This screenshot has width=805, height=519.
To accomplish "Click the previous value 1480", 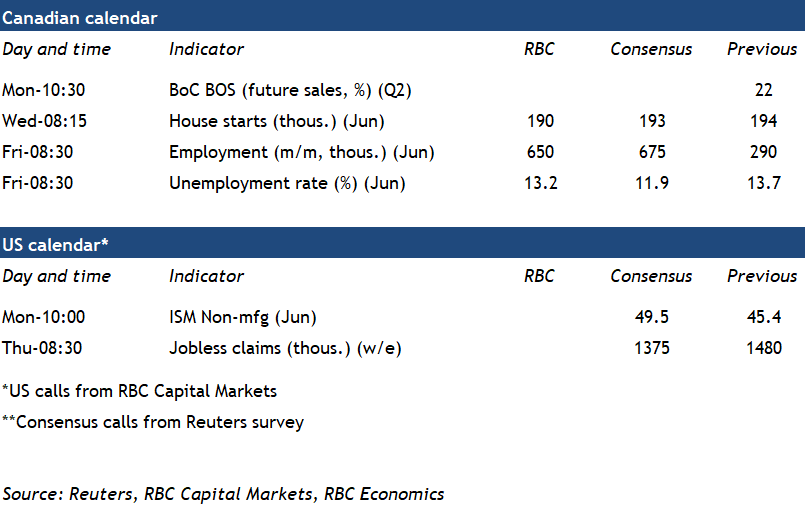I will (762, 348).
